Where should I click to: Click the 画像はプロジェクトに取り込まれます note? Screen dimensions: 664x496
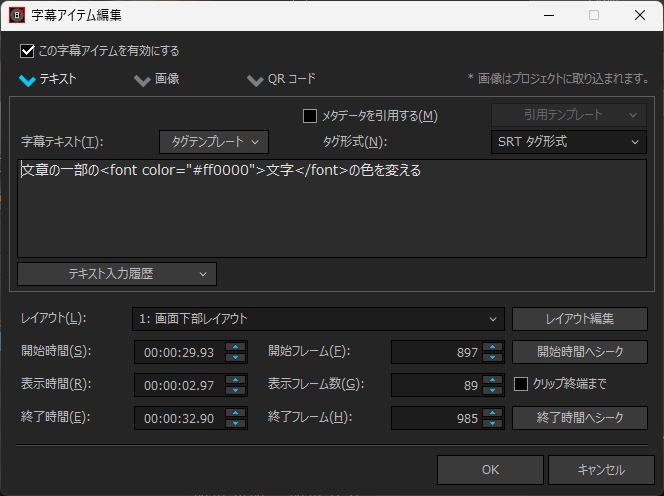[559, 79]
